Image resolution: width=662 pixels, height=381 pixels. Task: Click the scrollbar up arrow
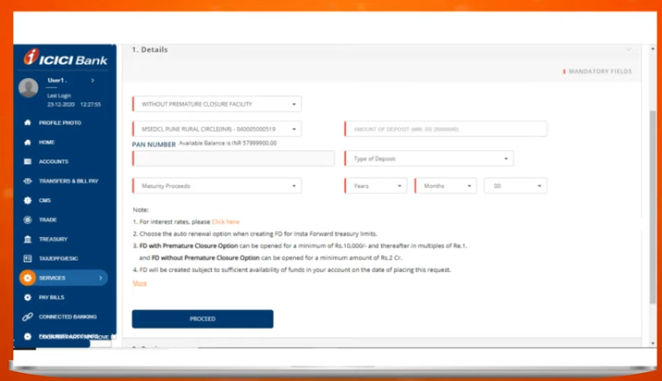click(x=653, y=49)
